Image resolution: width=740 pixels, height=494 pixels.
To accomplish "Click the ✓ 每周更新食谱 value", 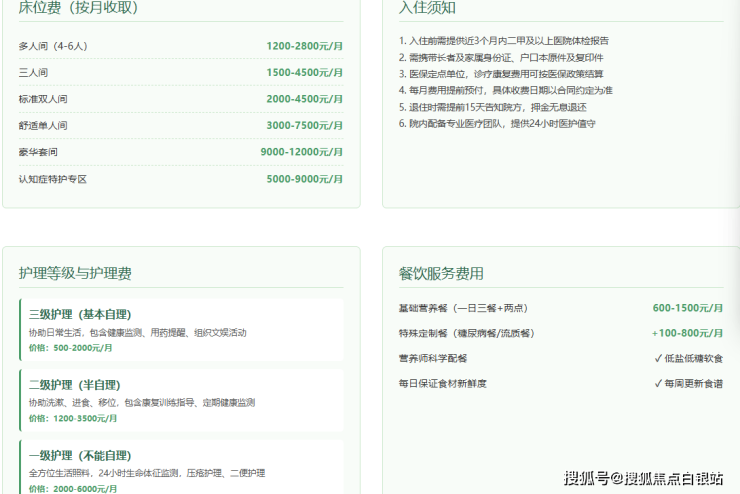I will click(x=689, y=384).
